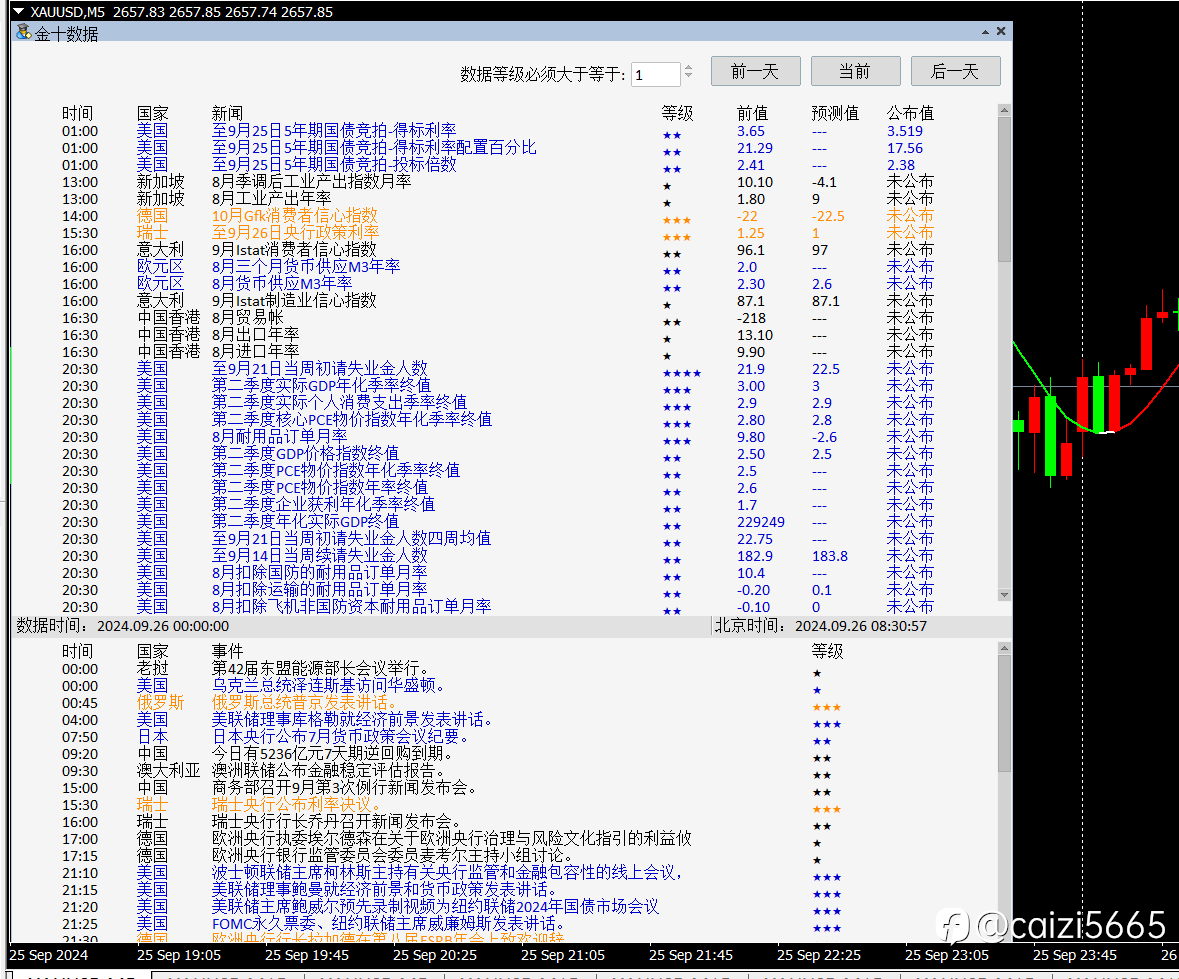Select event 瑞士央行行长乔丹召开新闻发布会
The image size is (1179, 979).
[451, 822]
